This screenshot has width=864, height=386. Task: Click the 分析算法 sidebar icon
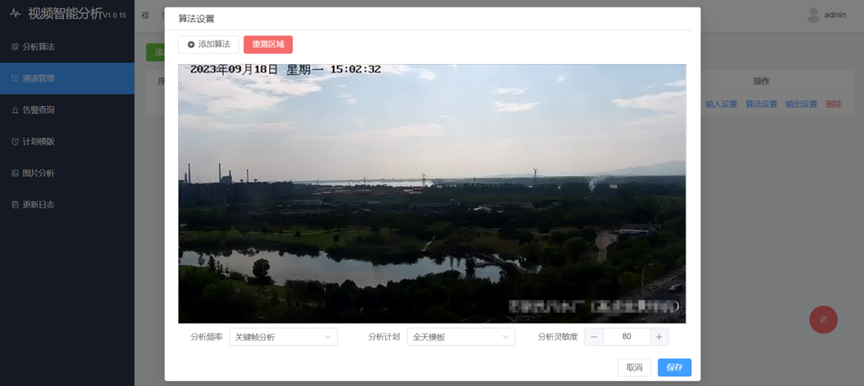[15, 47]
